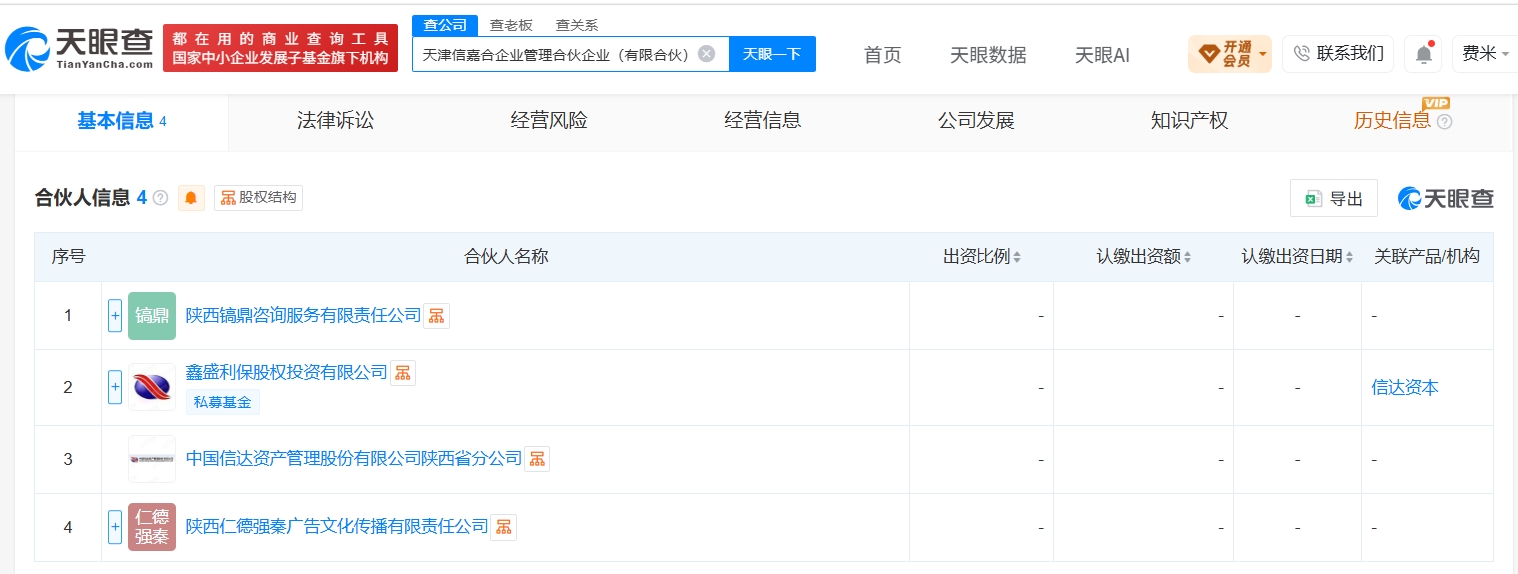This screenshot has width=1518, height=574.
Task: Submit the search with the 天眼一下 button
Action: pyautogui.click(x=772, y=54)
